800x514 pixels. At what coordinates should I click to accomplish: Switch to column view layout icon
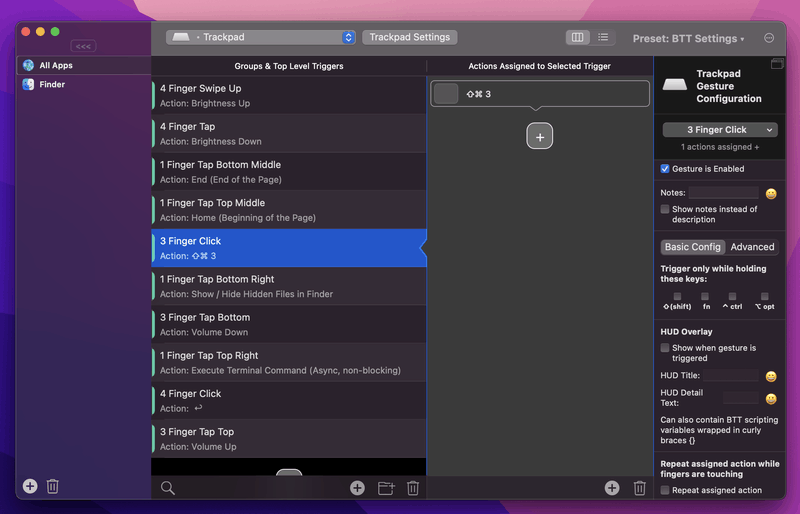tap(578, 37)
